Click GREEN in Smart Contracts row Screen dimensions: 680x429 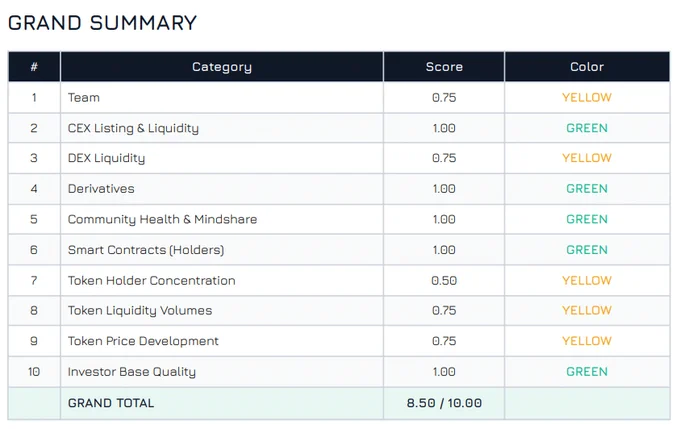pyautogui.click(x=587, y=250)
